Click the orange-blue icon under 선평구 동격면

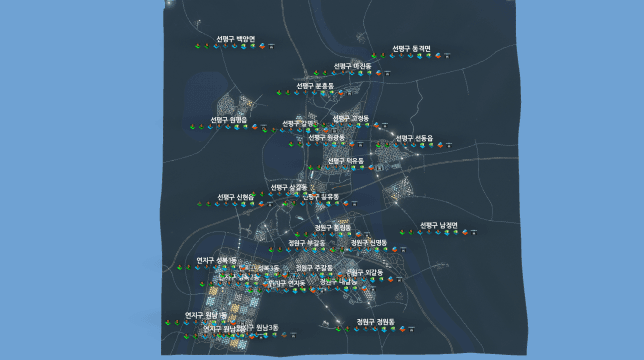coord(438,55)
